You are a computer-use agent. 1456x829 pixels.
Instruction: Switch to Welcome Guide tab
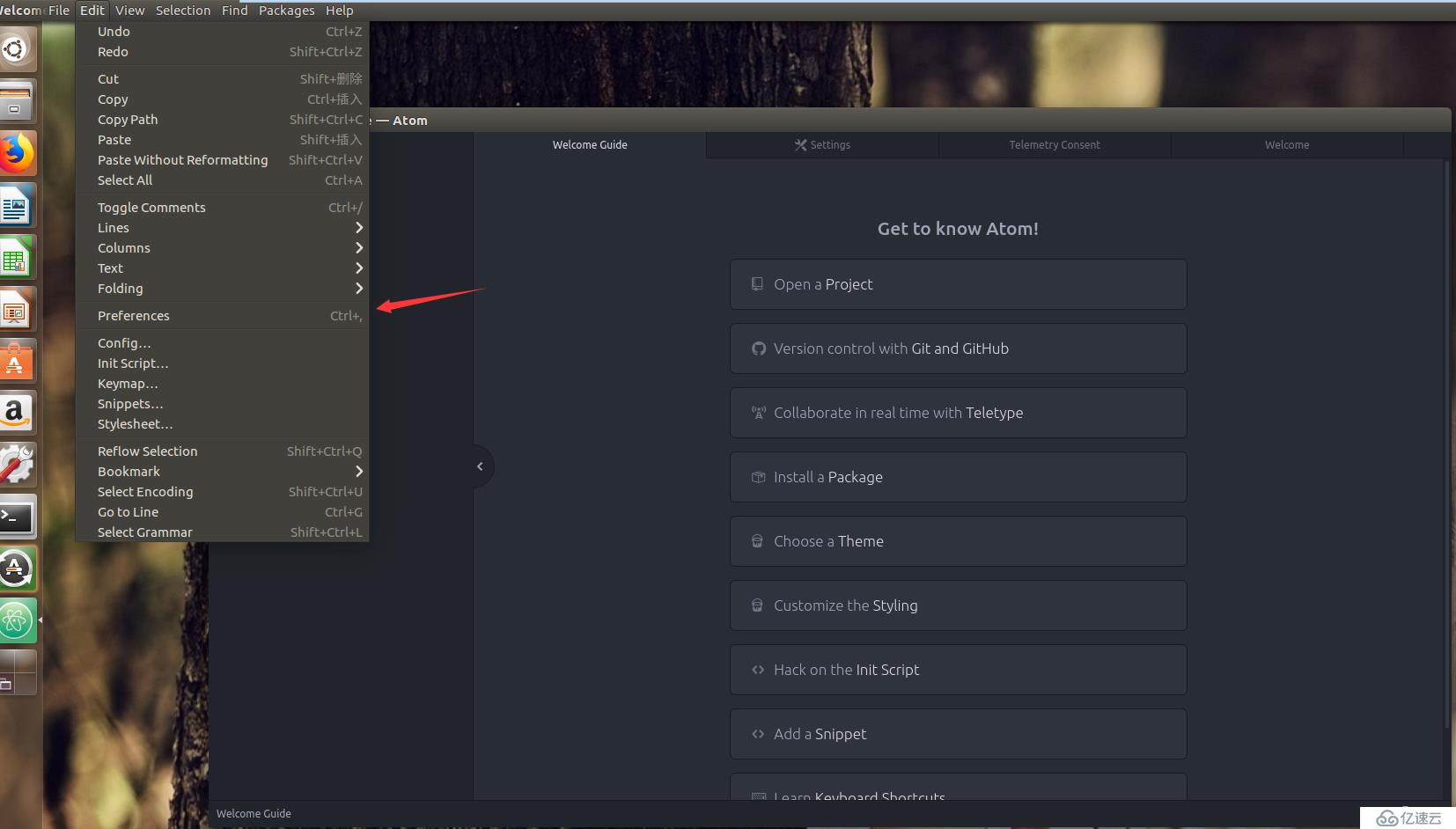(x=590, y=145)
